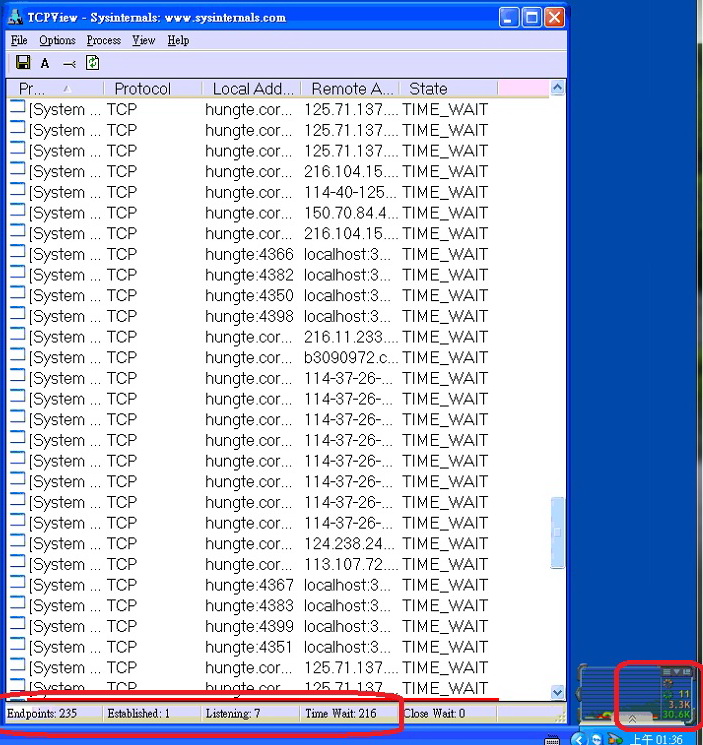Click the process icon of the hungte:4351 row
This screenshot has width=703, height=745.
pyautogui.click(x=17, y=645)
